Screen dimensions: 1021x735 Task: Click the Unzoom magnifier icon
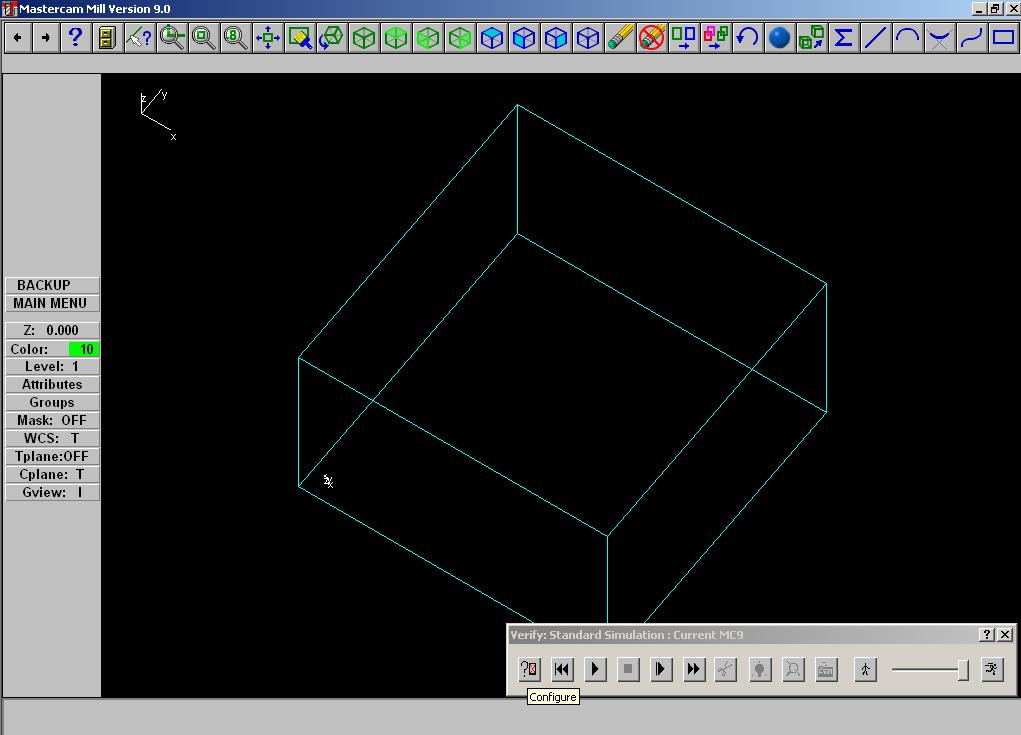coord(204,38)
